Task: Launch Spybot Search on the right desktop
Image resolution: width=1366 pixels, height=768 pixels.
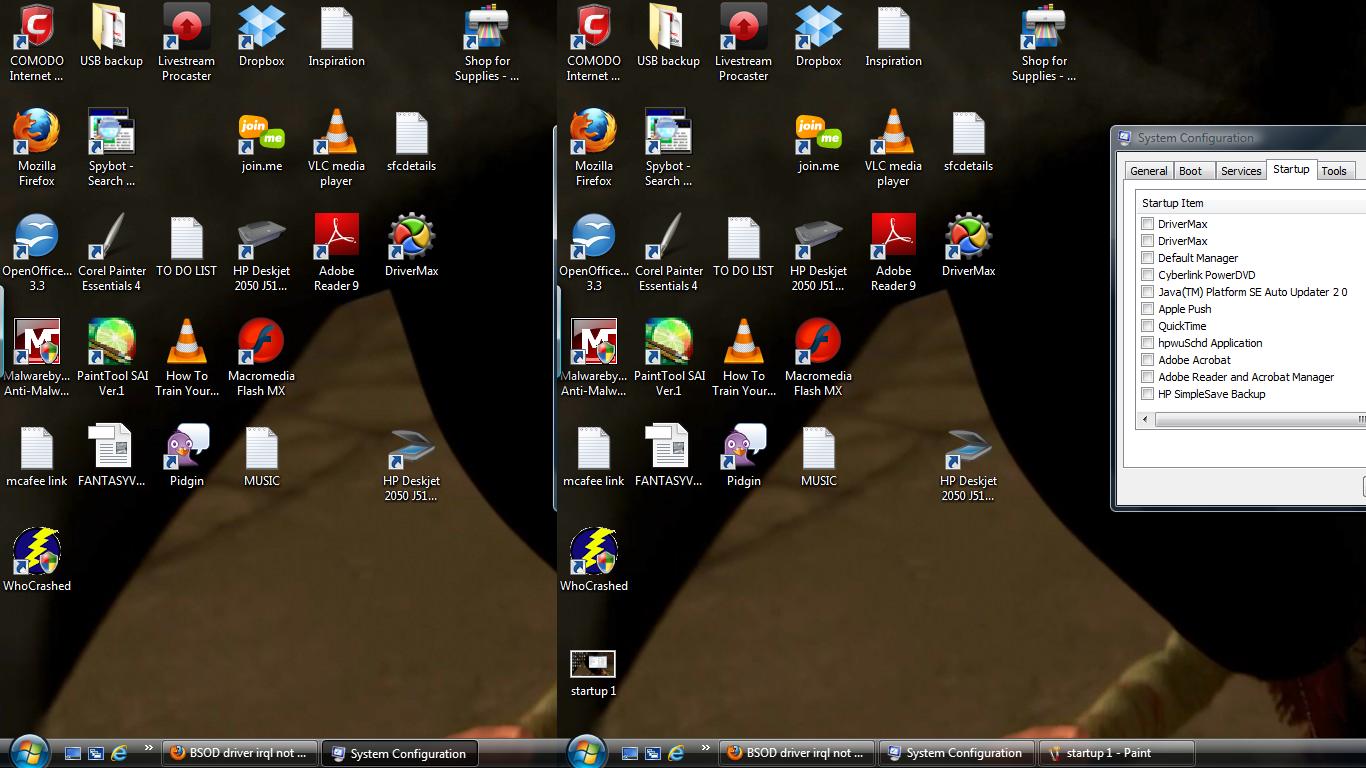Action: [668, 147]
